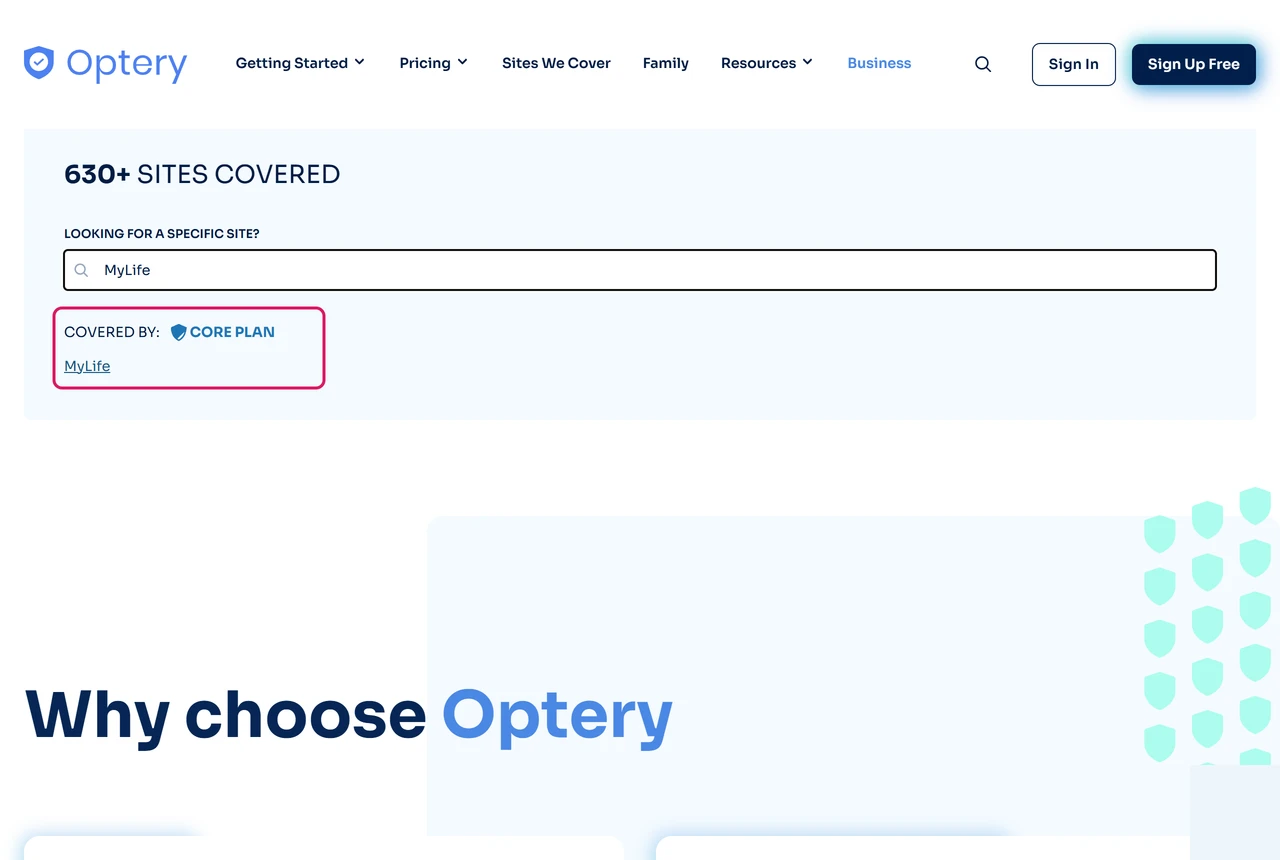Viewport: 1280px width, 860px height.
Task: Open the Sites We Cover page
Action: pos(556,63)
